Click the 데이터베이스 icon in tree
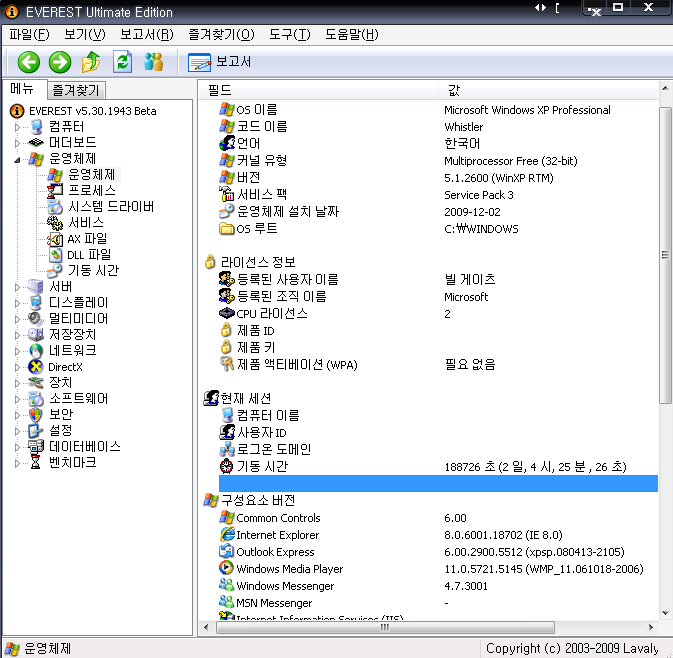Screen dimensions: 673x658 (x=35, y=446)
